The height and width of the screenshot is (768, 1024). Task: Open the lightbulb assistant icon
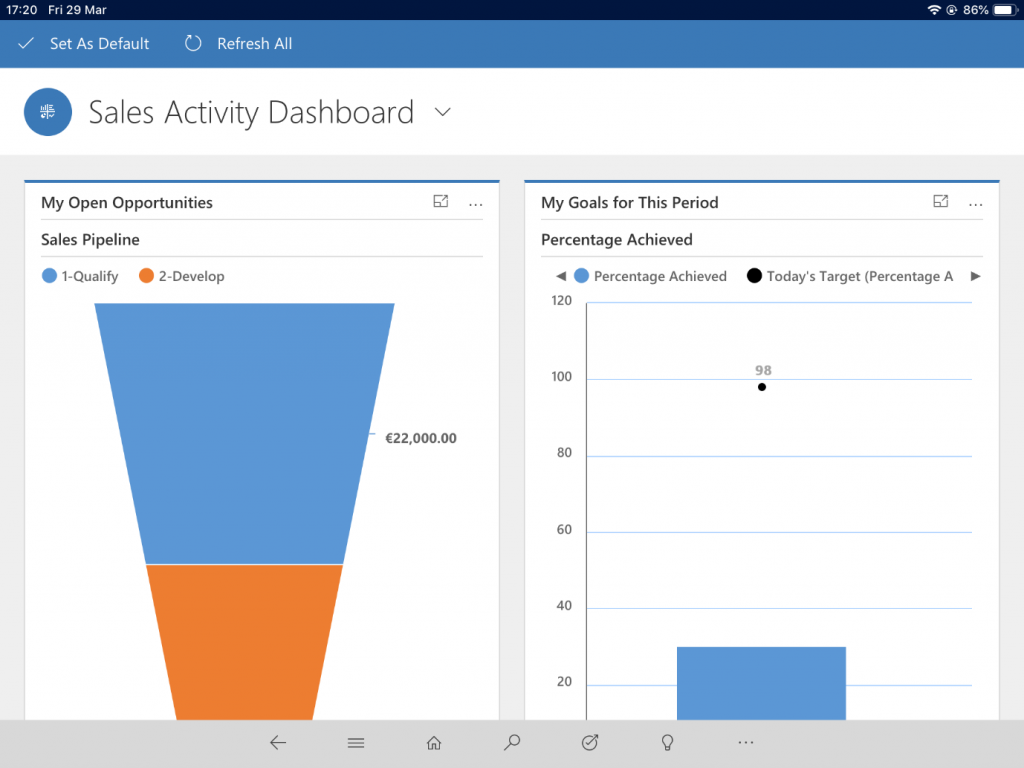click(668, 743)
